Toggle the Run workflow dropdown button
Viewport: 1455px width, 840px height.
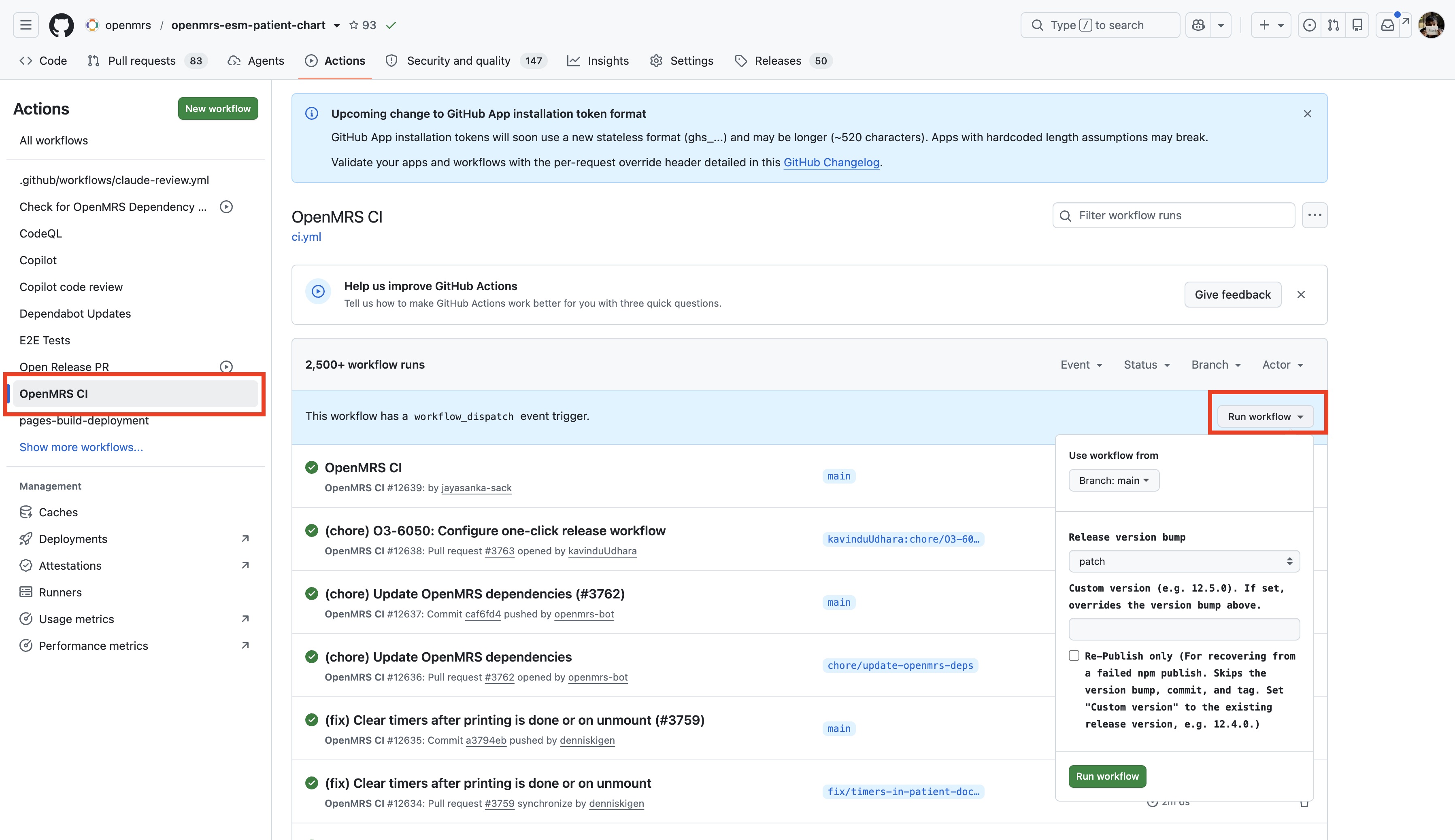click(1265, 416)
